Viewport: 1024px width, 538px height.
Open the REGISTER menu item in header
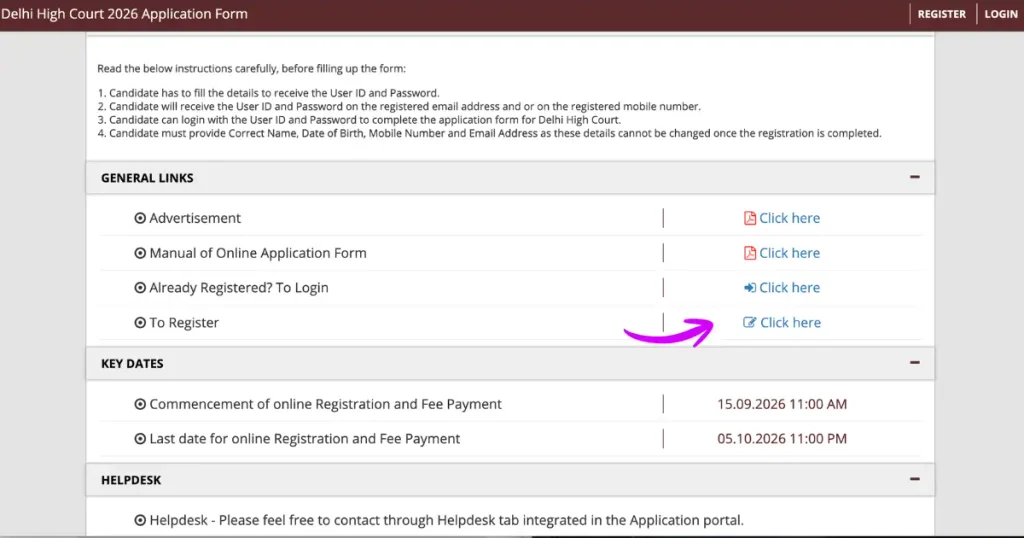coord(941,14)
